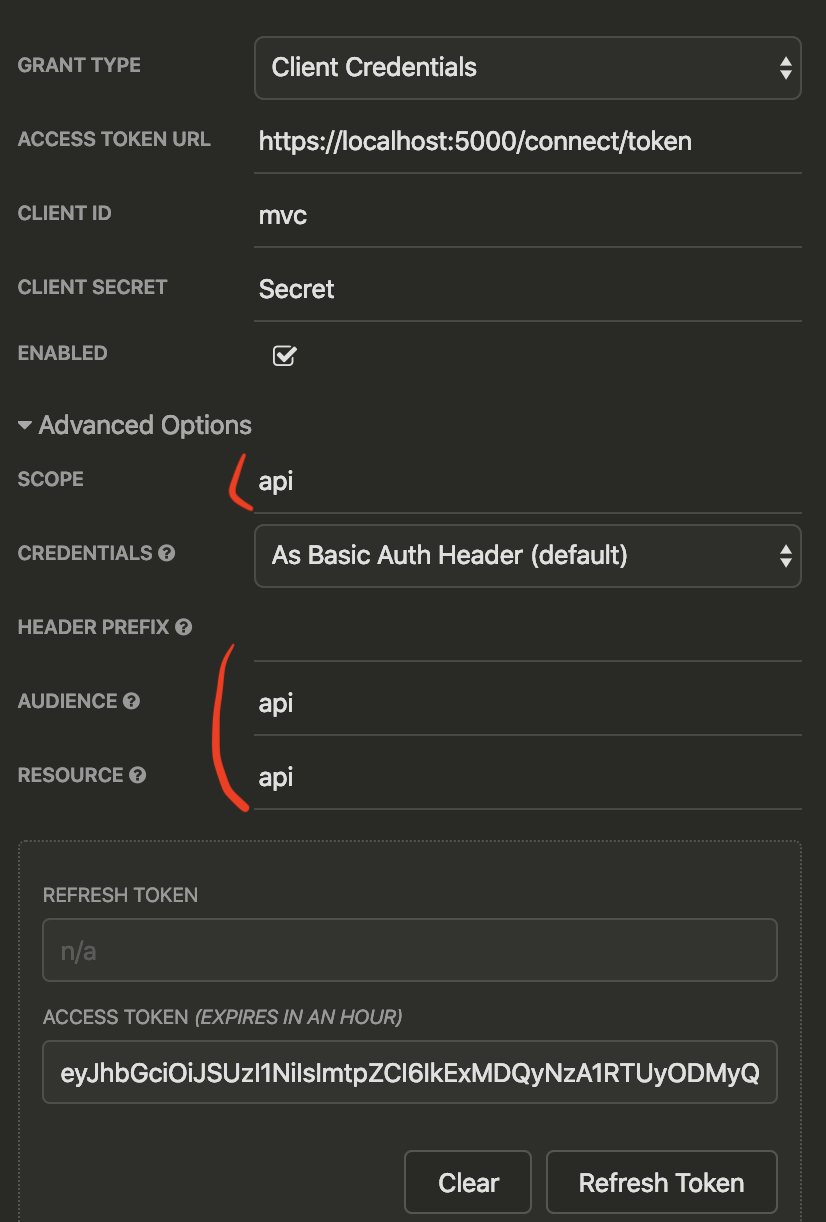Image resolution: width=826 pixels, height=1222 pixels.
Task: Click the help icon next to Credentials
Action: click(x=167, y=553)
